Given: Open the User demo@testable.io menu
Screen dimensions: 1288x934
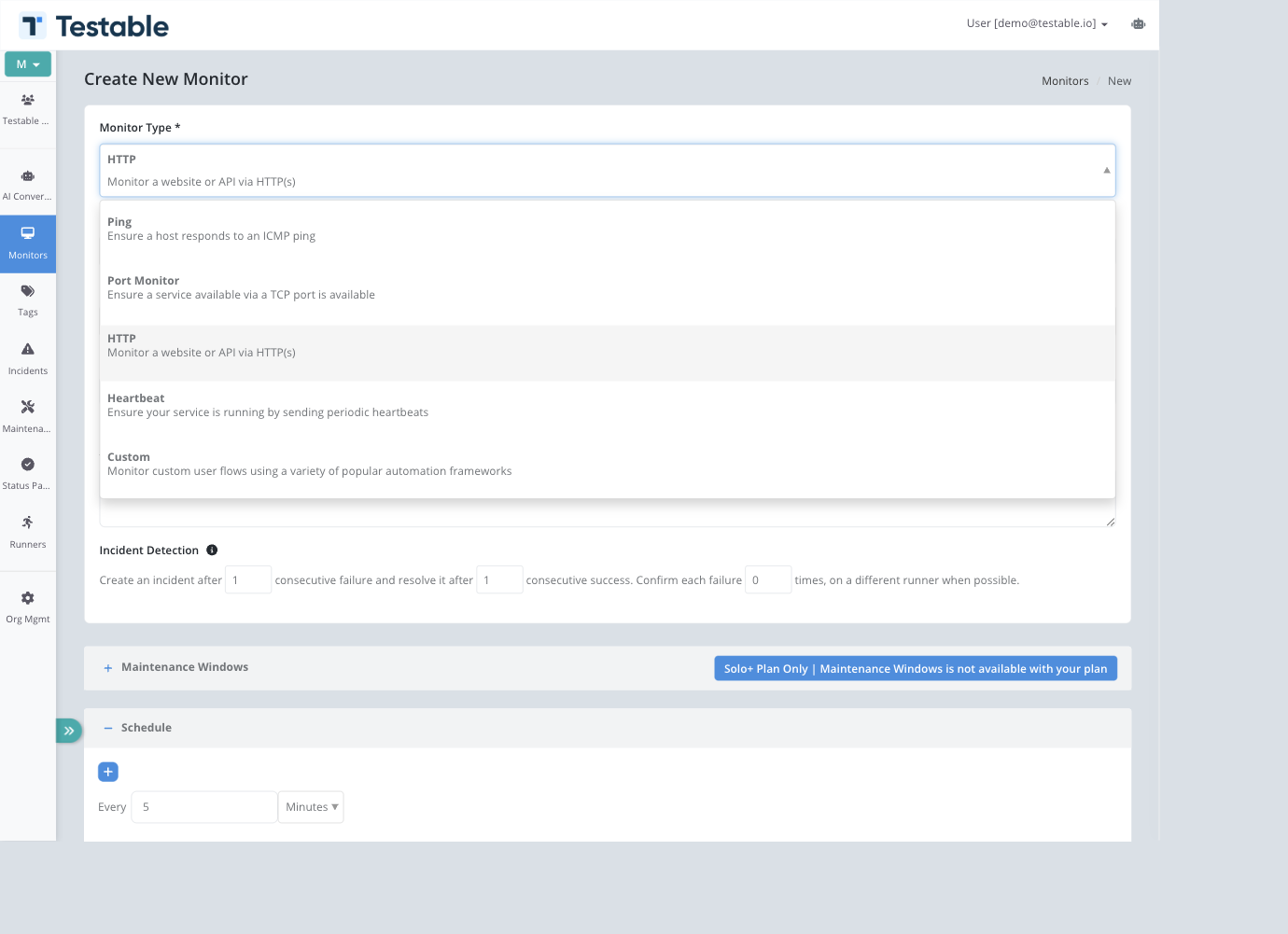Looking at the screenshot, I should (1037, 23).
